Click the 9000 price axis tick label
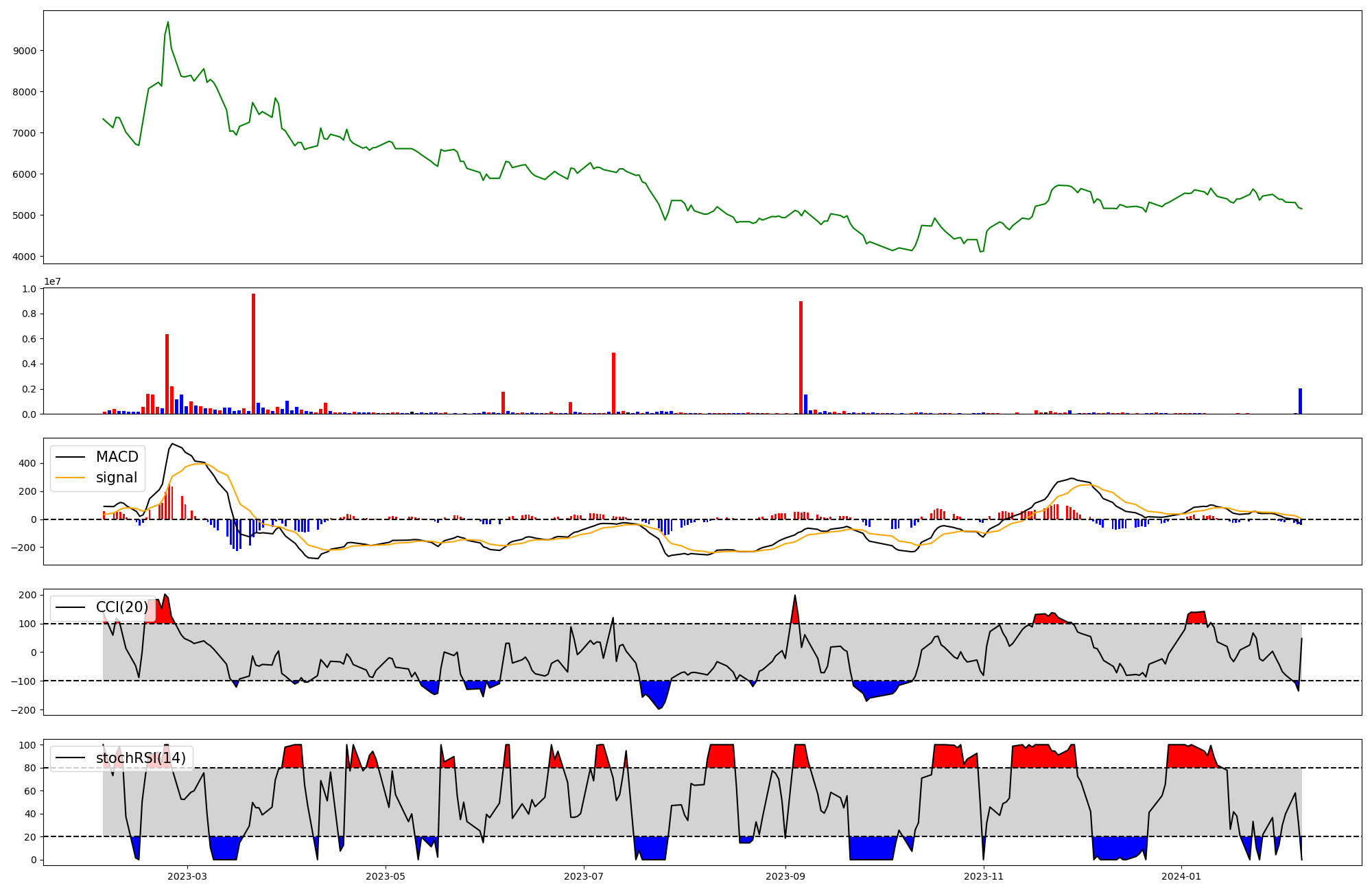Viewport: 1372px width, 892px height. point(25,51)
